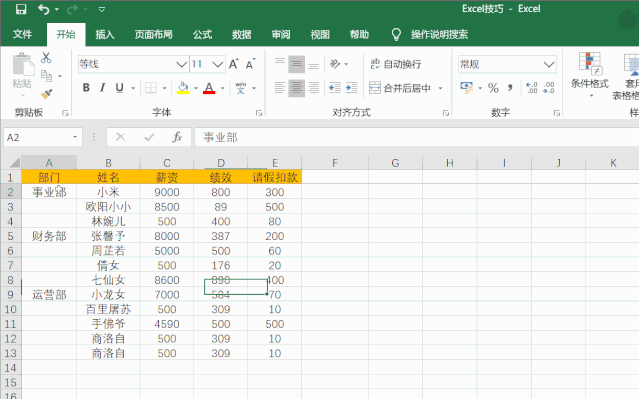The height and width of the screenshot is (399, 639).
Task: Click the Select All corner triangle
Action: (x=14, y=163)
